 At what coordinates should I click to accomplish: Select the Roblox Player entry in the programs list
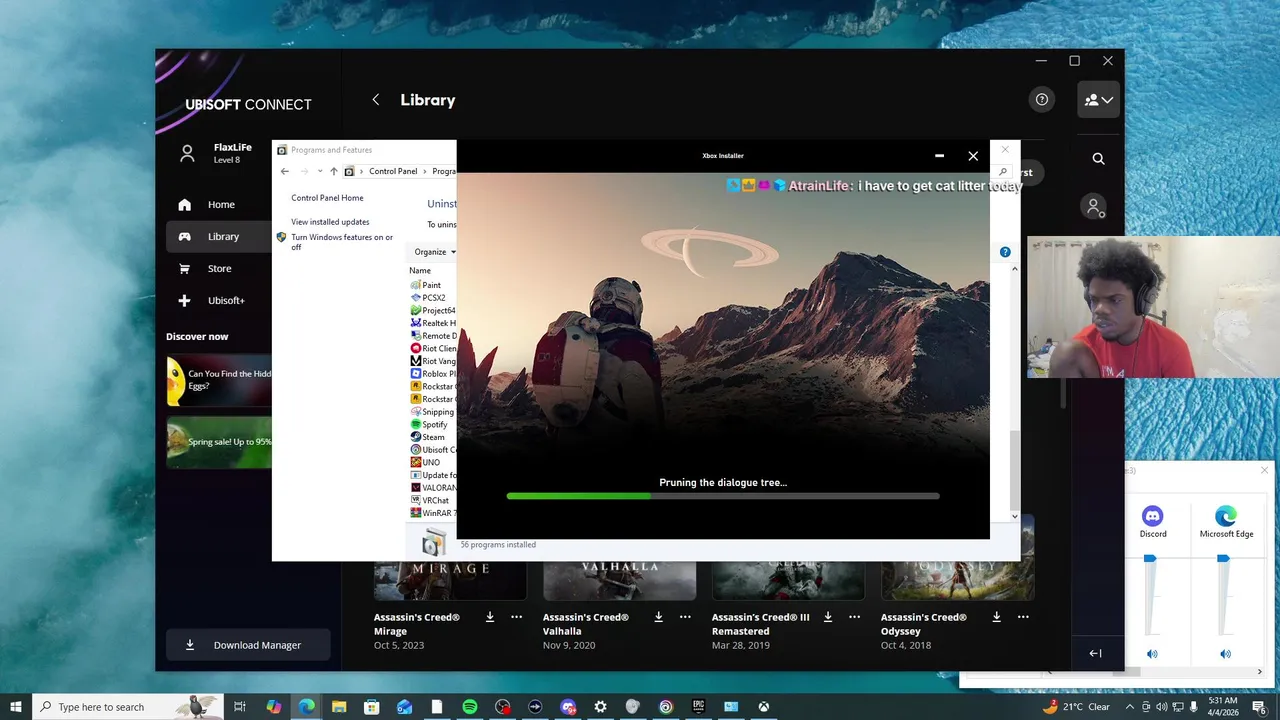[433, 374]
